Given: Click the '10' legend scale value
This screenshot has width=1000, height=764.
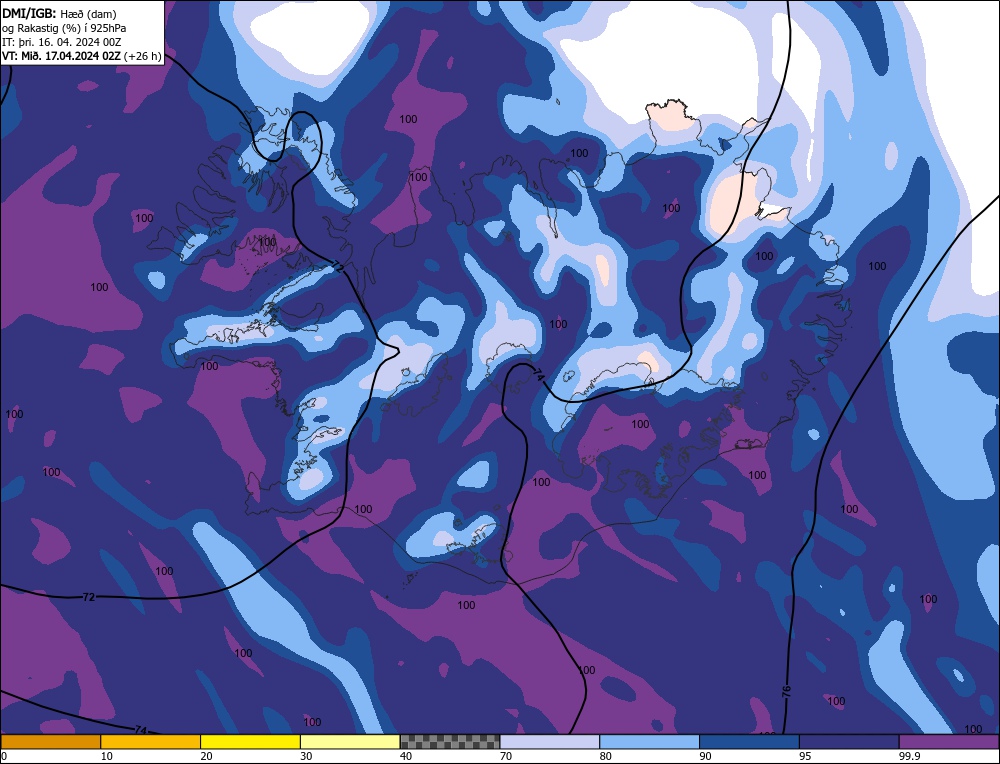Looking at the screenshot, I should 107,756.
